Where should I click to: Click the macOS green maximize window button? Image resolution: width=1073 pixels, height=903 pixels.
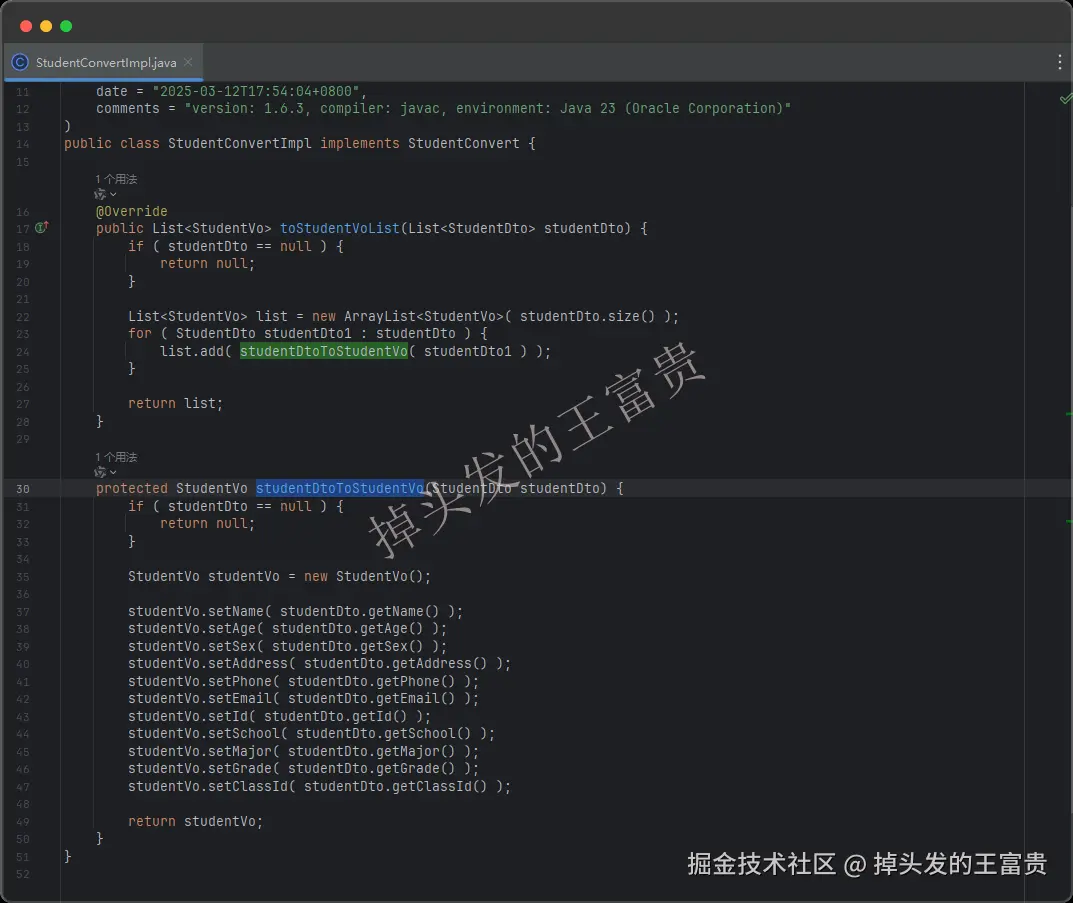(x=66, y=26)
